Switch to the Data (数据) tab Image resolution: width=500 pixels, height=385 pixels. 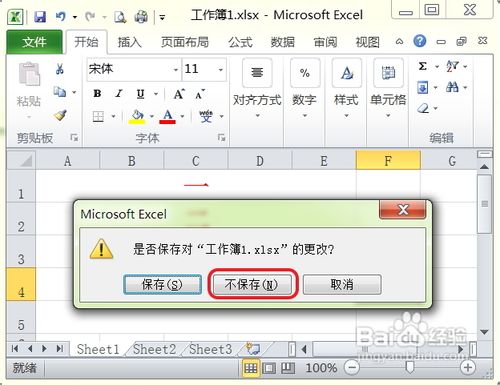tap(282, 42)
